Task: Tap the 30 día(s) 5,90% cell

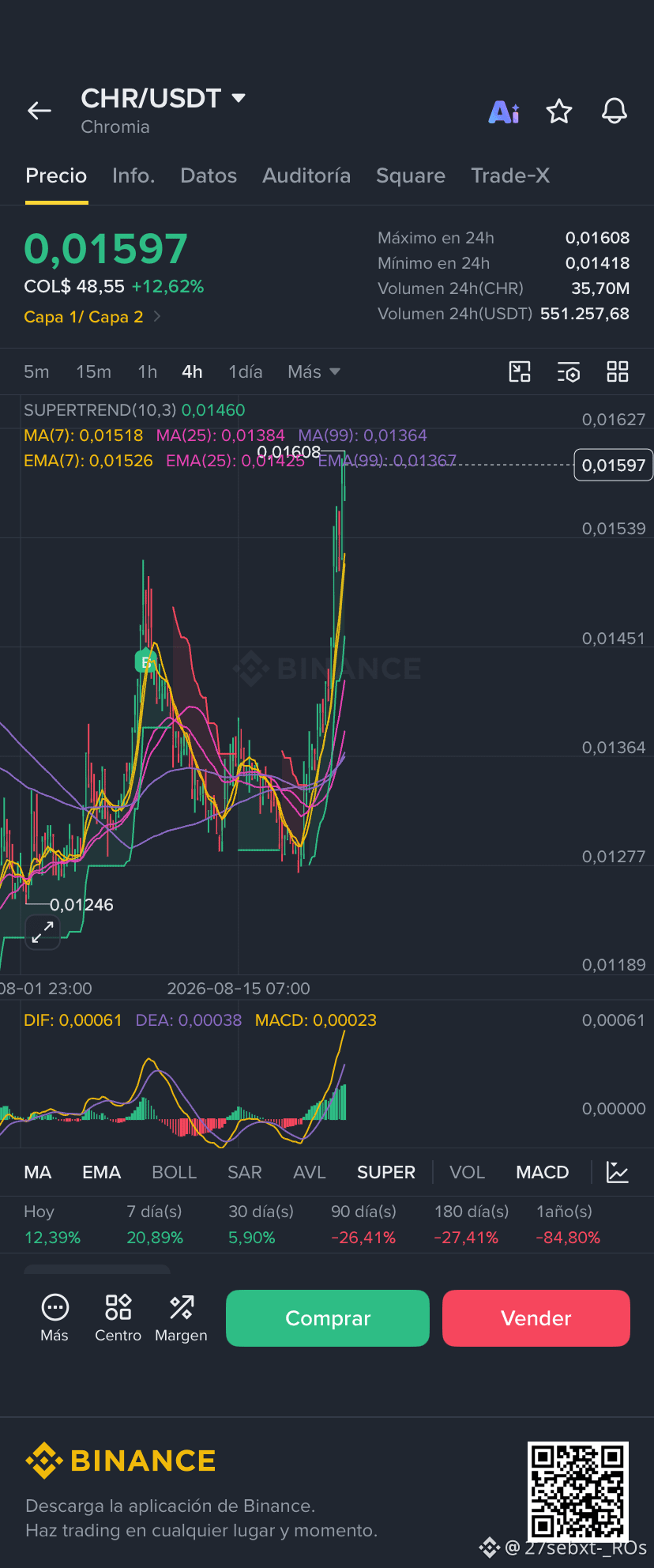Action: point(261,1224)
